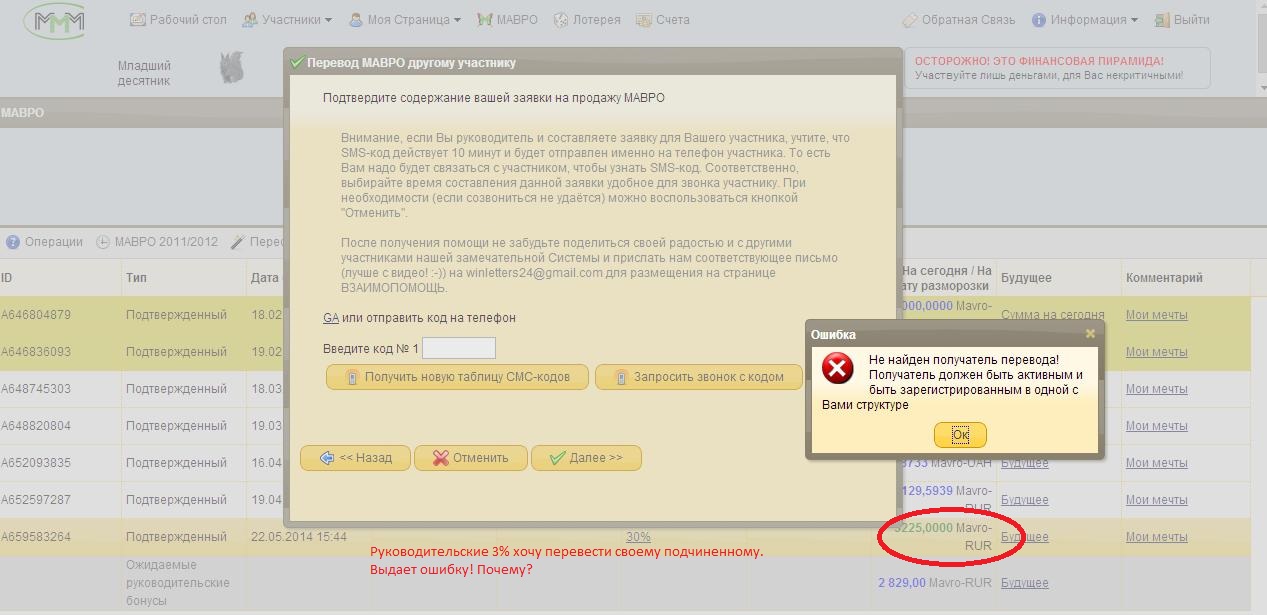Viewport: 1267px width, 615px height.
Task: Select row ID A648820804
Action: [x=36, y=426]
